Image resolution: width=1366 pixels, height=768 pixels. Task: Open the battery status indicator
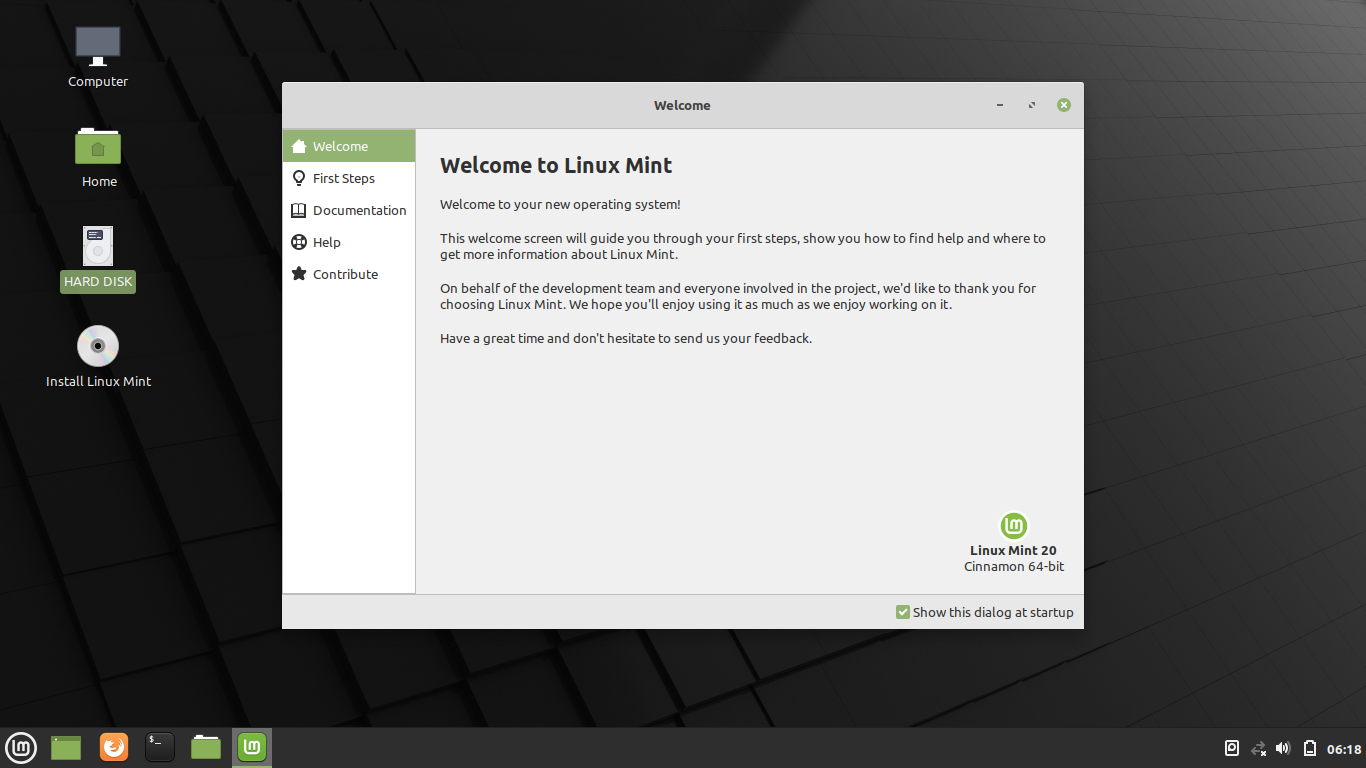pos(1310,747)
